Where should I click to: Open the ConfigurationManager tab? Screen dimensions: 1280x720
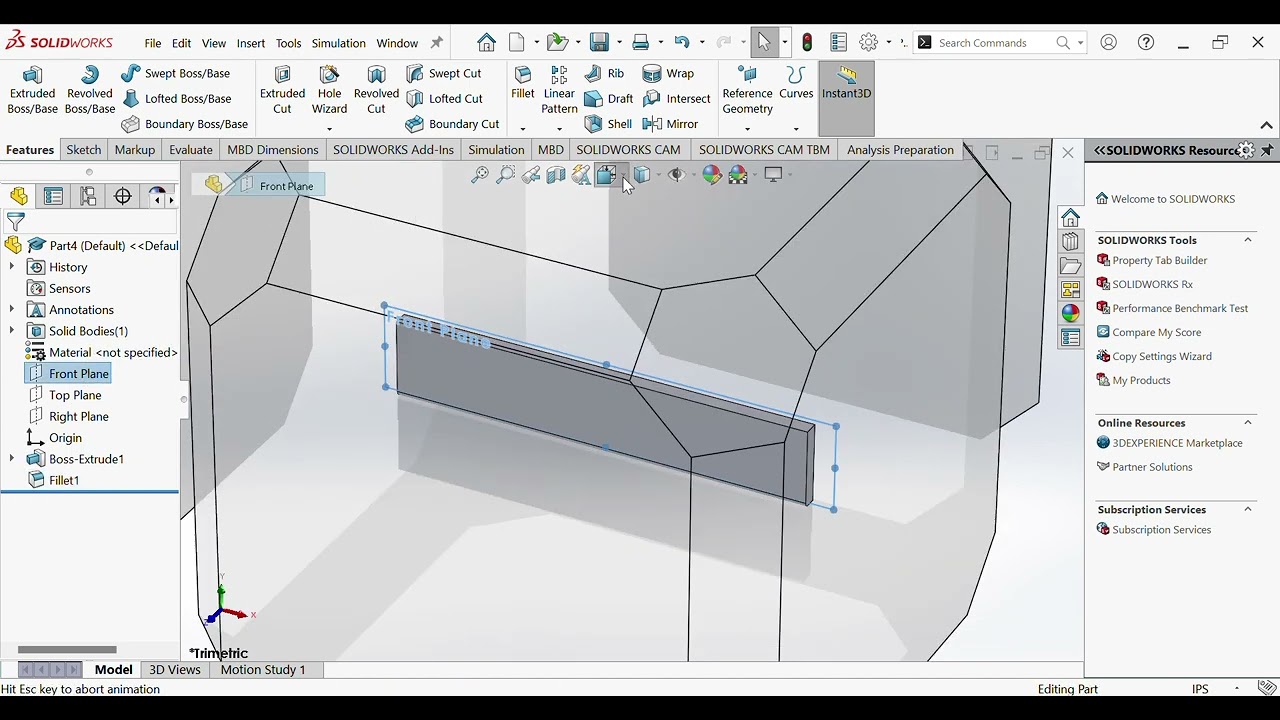(89, 196)
